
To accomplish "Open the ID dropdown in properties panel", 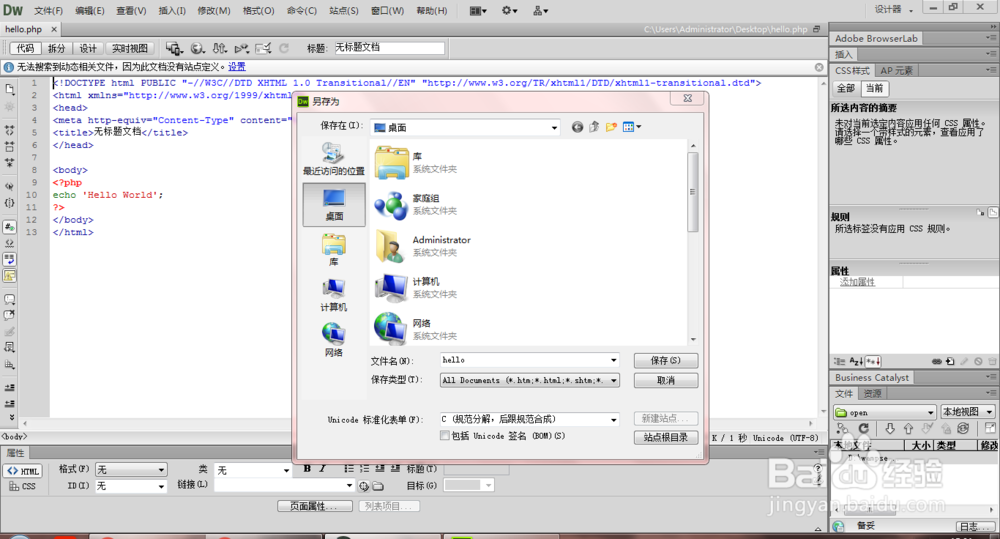I will point(131,486).
